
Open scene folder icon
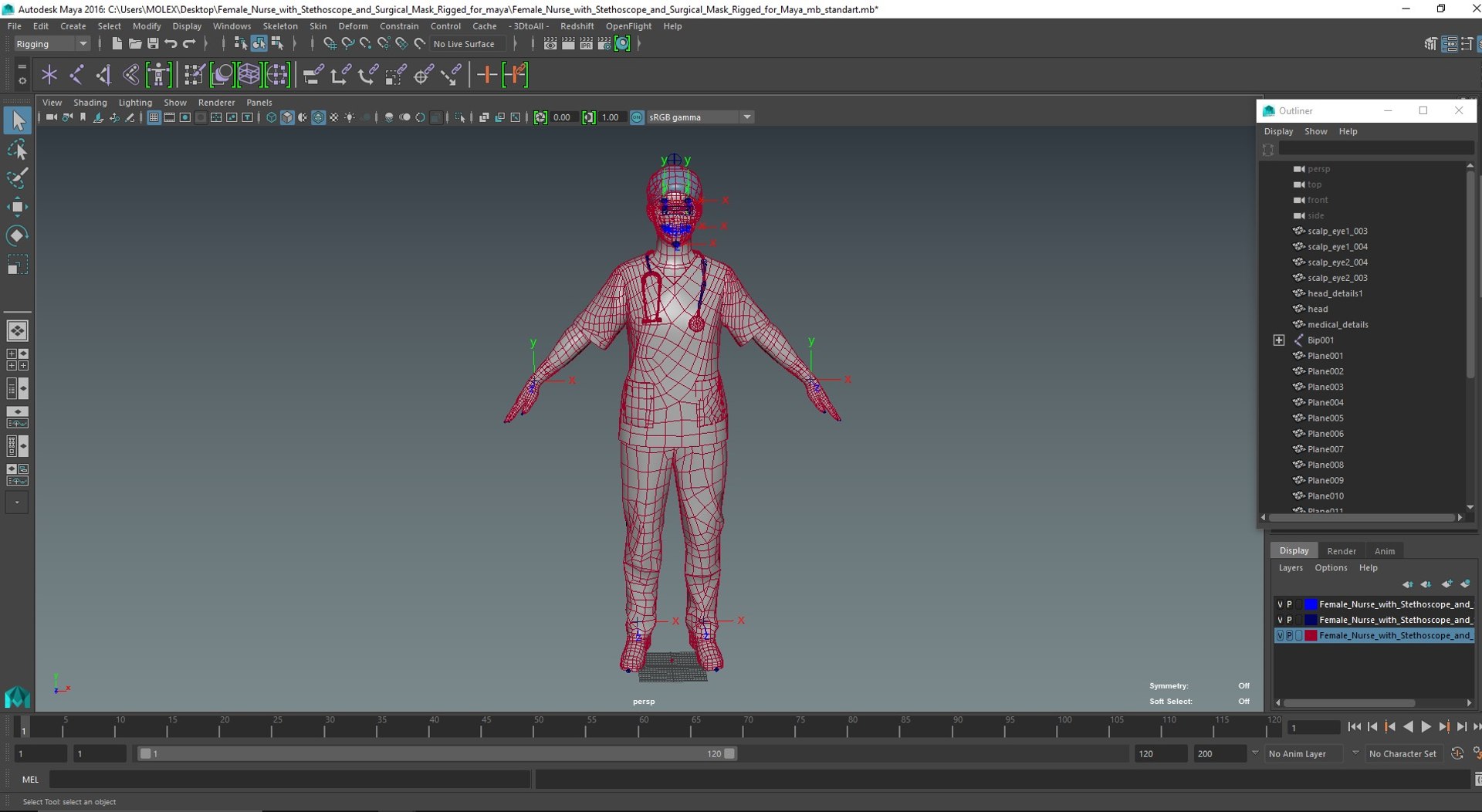pyautogui.click(x=134, y=44)
